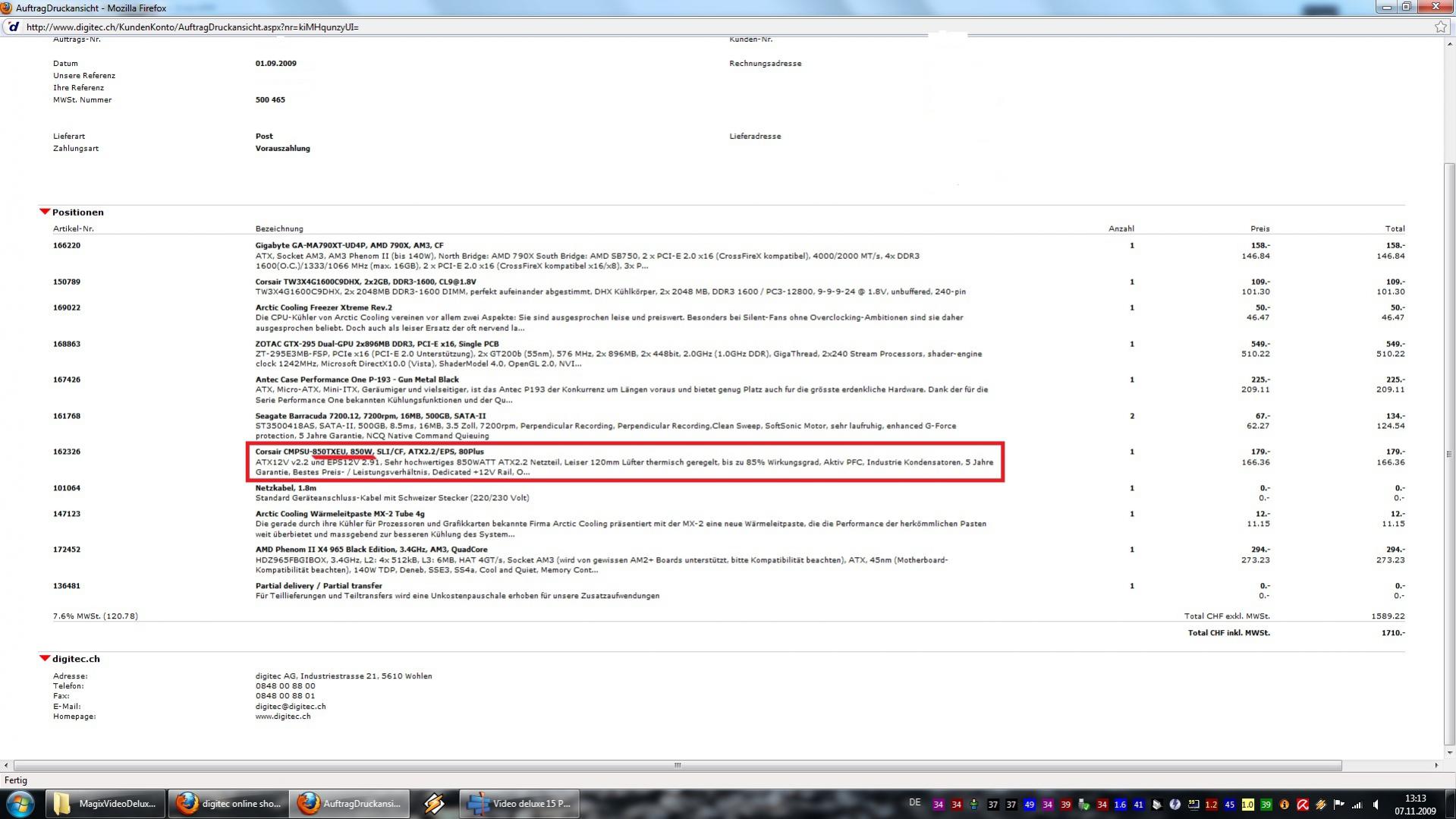This screenshot has width=1456, height=819.
Task: Collapse the digitec.ch section triangle
Action: [x=45, y=658]
